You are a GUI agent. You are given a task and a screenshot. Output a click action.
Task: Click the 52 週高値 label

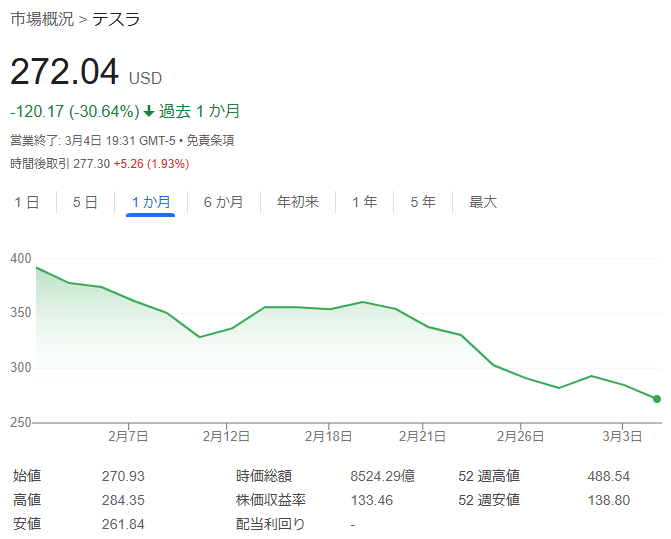489,476
